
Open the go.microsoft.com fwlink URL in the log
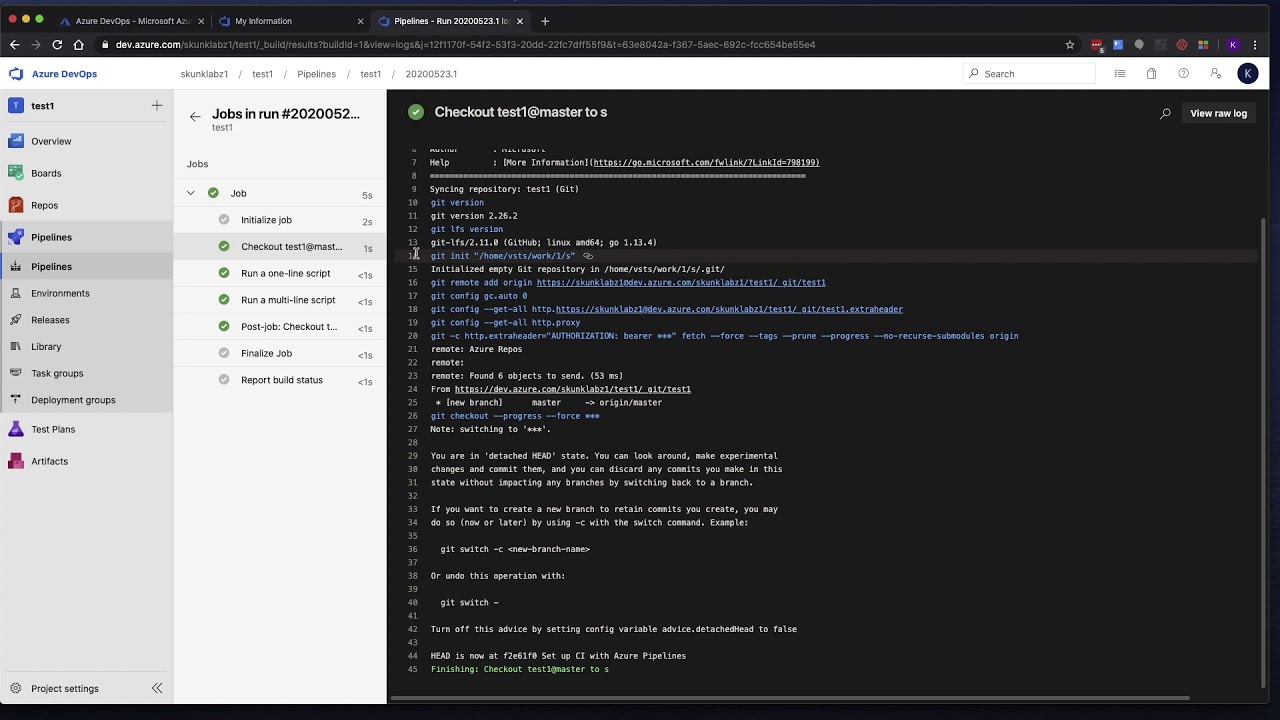pos(705,163)
